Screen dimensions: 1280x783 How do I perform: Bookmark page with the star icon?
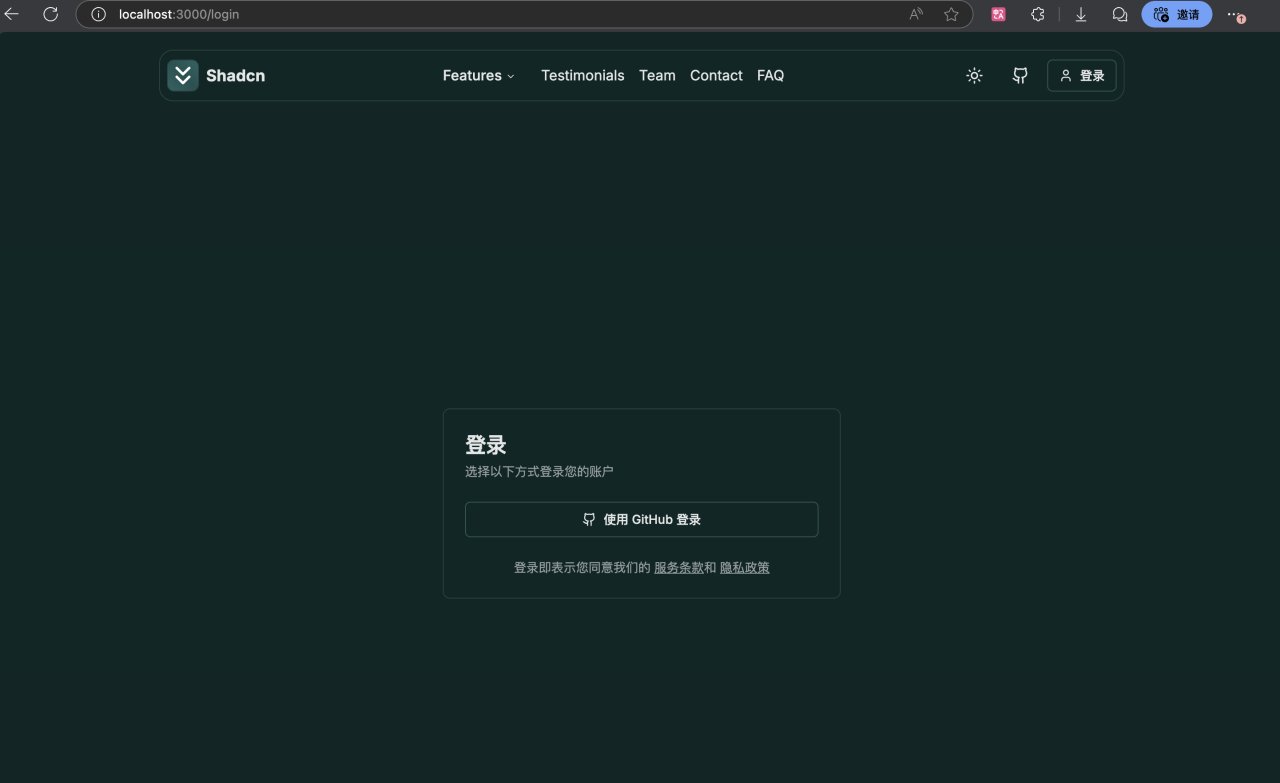[951, 15]
